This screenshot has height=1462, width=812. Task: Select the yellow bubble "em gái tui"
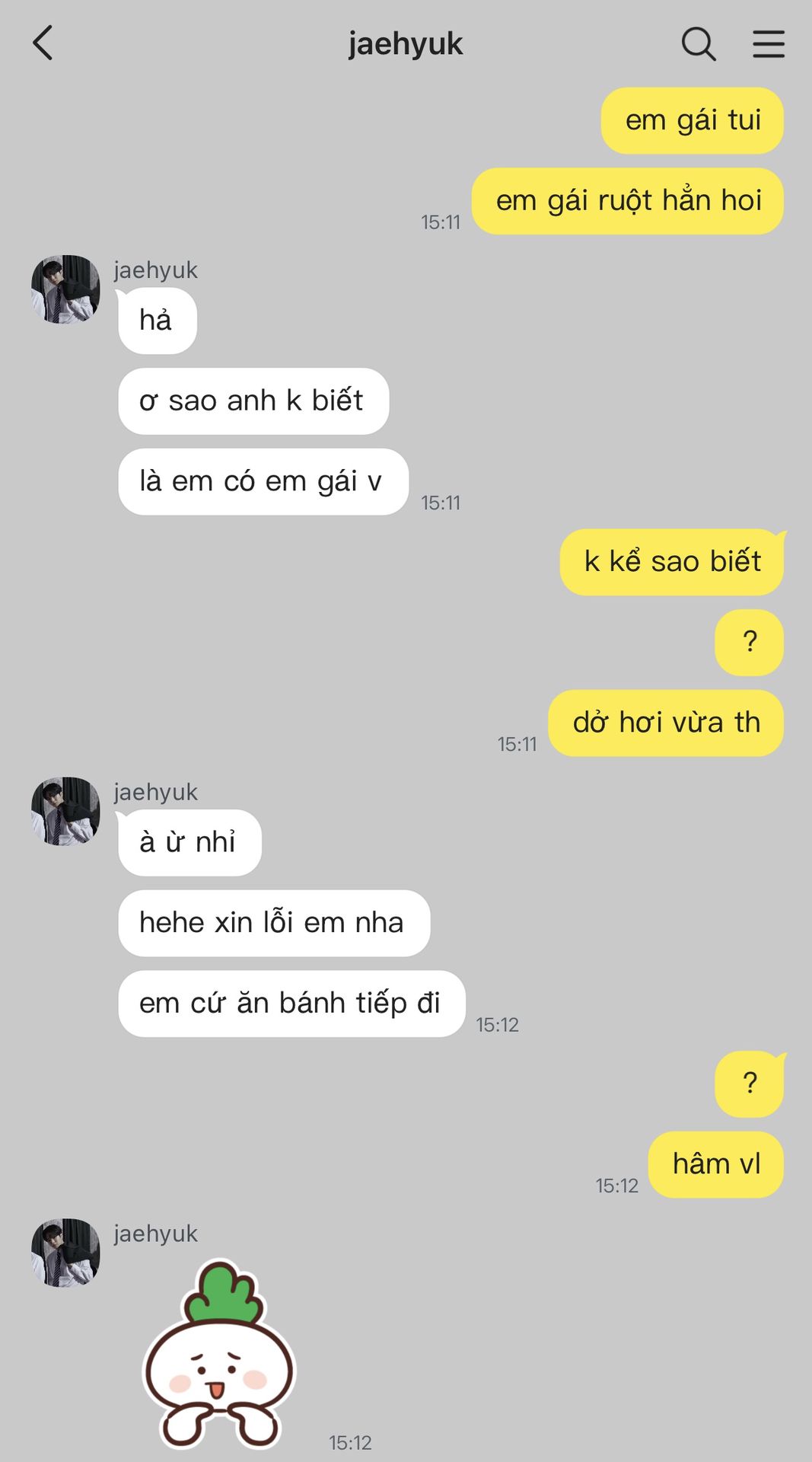click(x=693, y=120)
